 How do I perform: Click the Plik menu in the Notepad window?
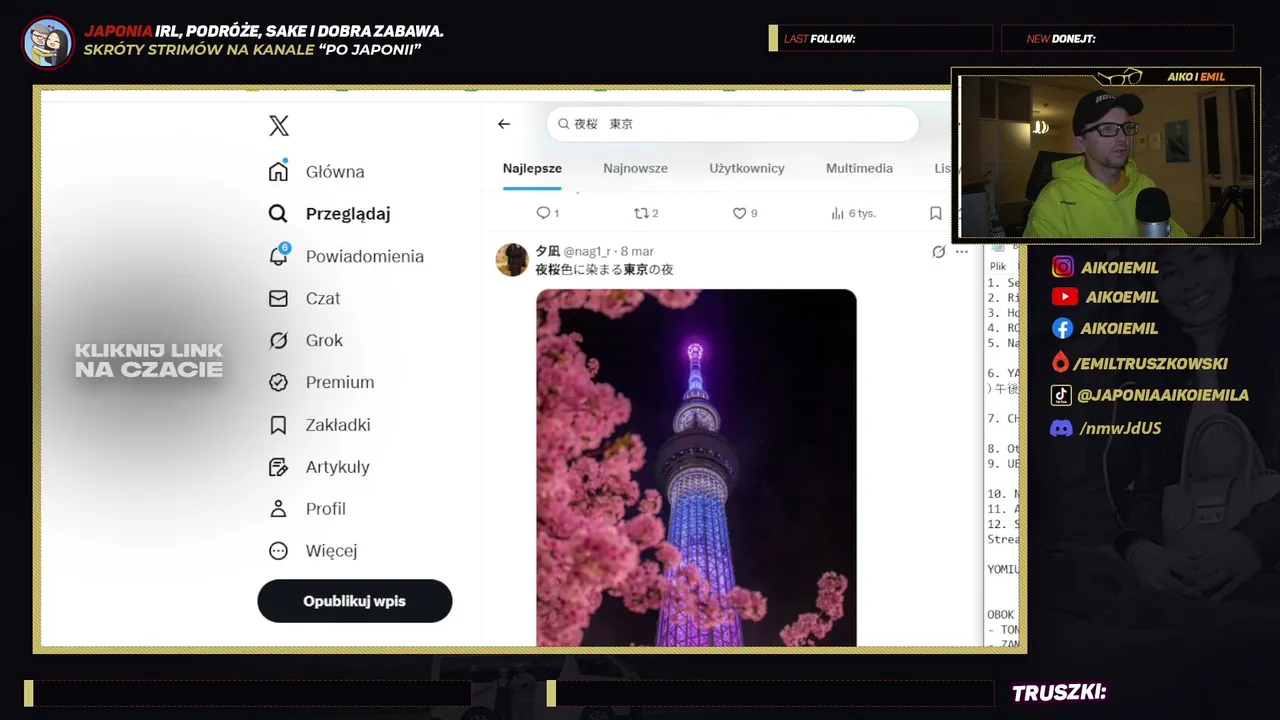coord(998,266)
